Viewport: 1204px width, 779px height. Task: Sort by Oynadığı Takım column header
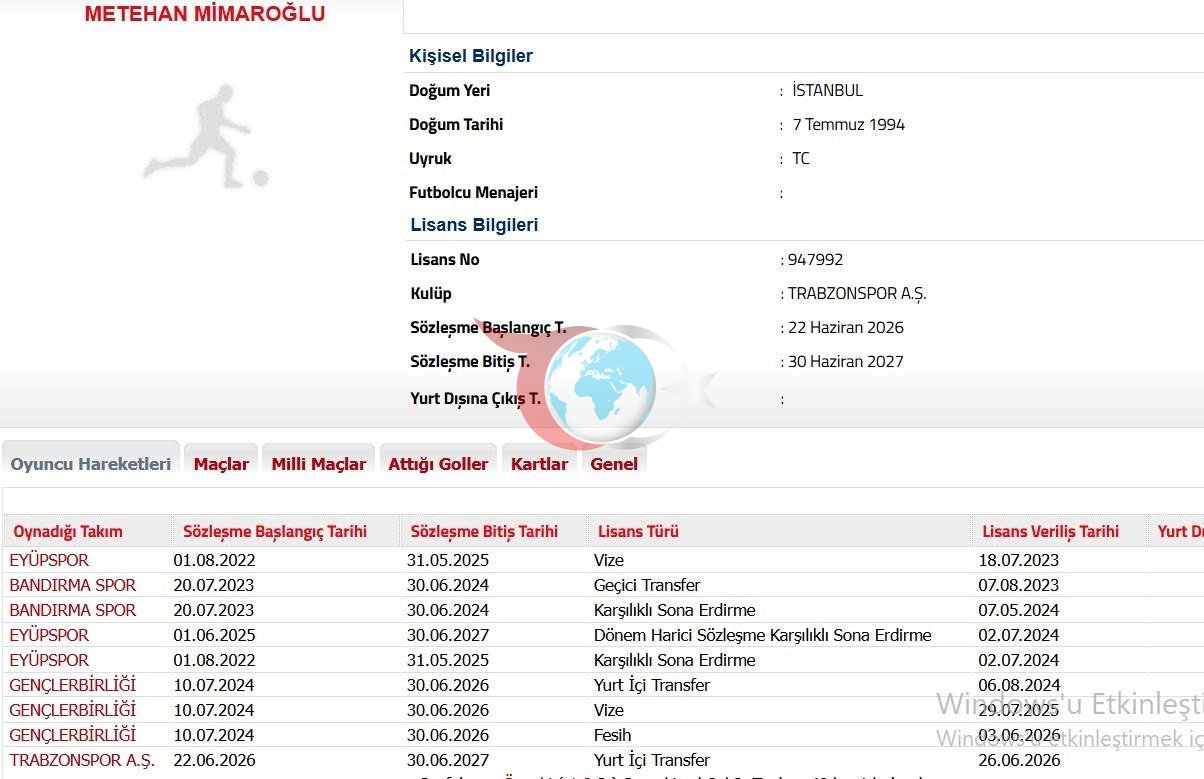[x=68, y=531]
